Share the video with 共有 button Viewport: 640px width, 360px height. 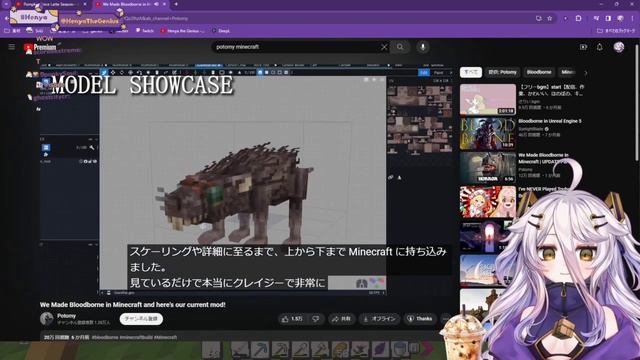point(341,319)
